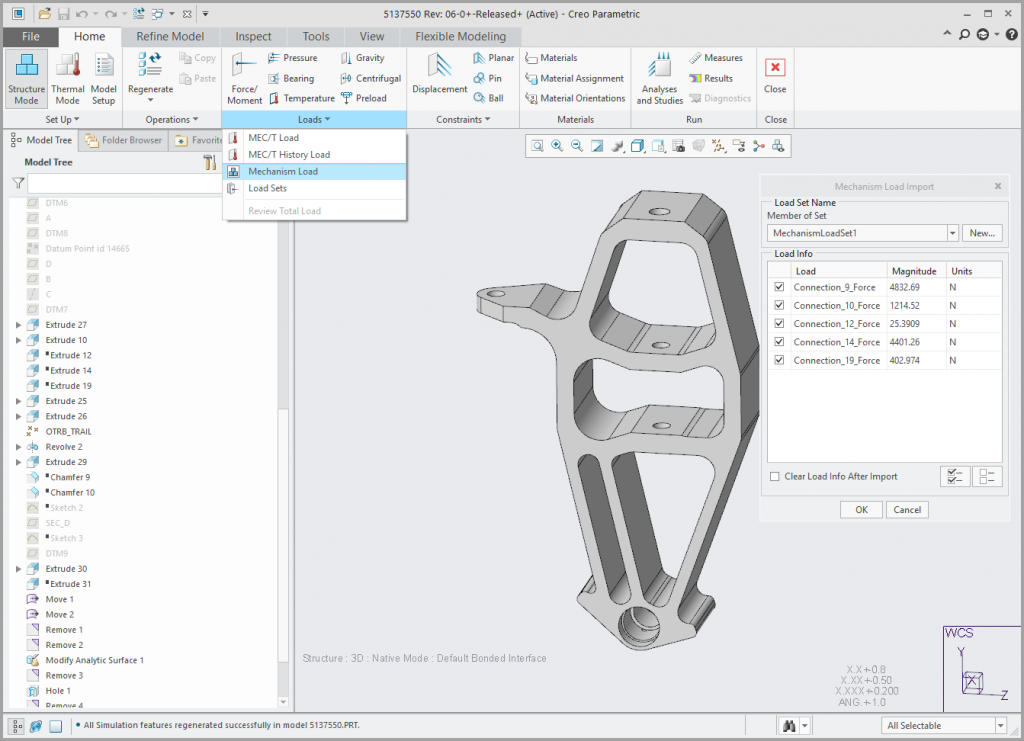Open MechanismLoadSet1 dropdown

[x=952, y=233]
